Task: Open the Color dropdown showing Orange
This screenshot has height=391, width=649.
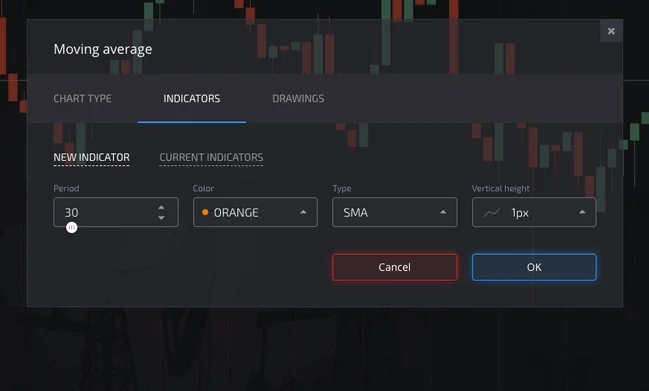Action: click(x=255, y=212)
